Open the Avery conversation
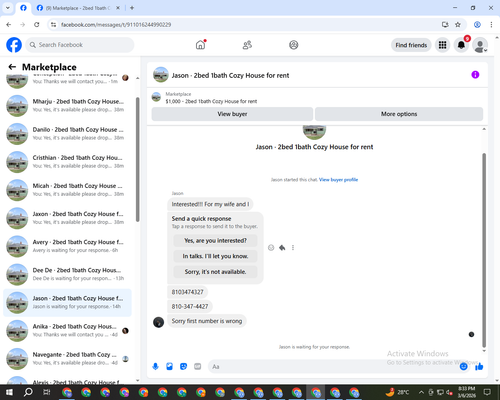This screenshot has height=400, width=500. [67, 246]
